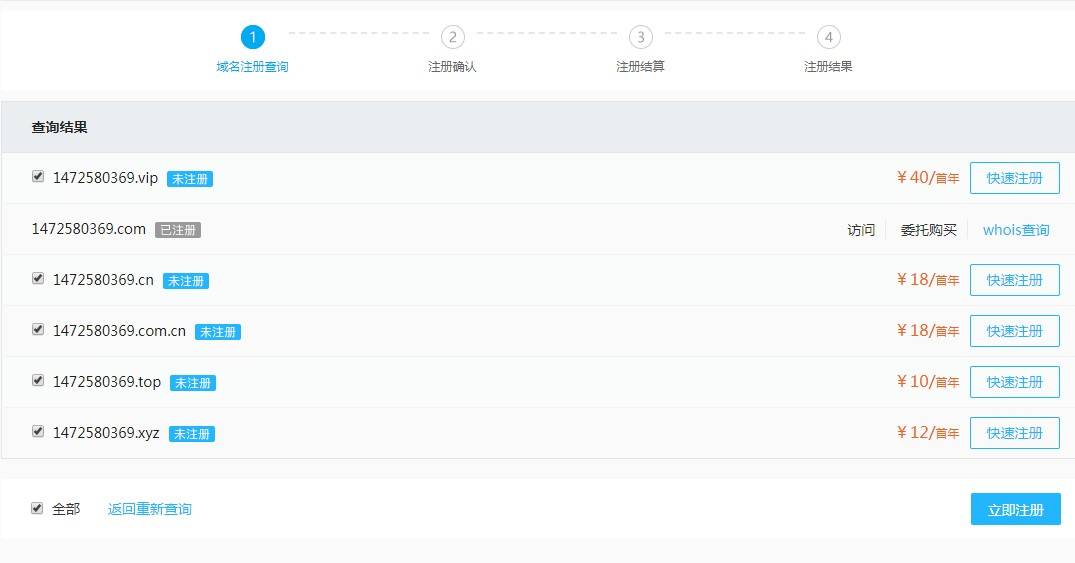Screen dimensions: 1075x563
Task: Uncheck the 1472580369.cn checkbox
Action: click(x=38, y=279)
